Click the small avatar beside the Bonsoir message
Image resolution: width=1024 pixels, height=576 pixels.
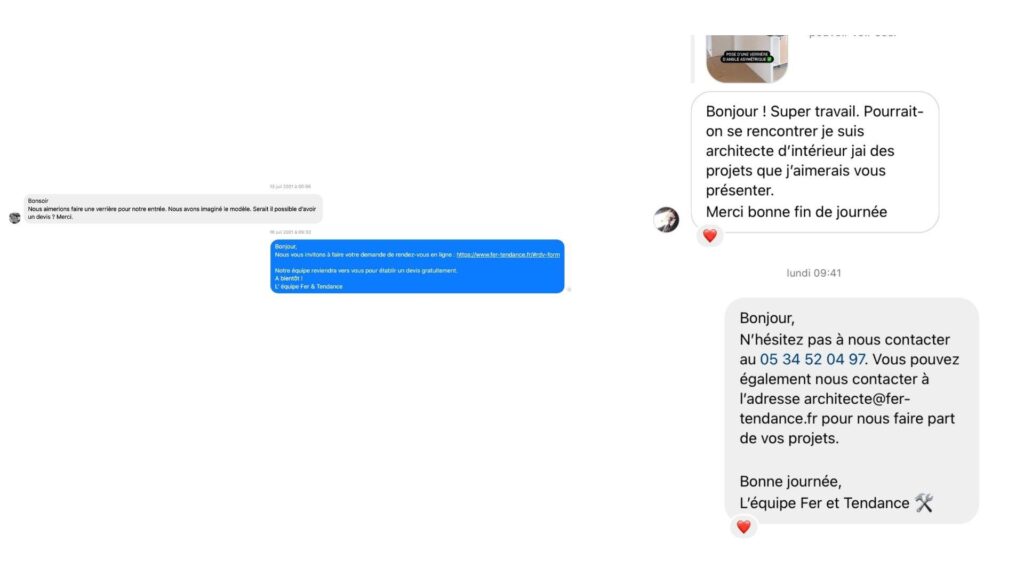click(x=14, y=217)
